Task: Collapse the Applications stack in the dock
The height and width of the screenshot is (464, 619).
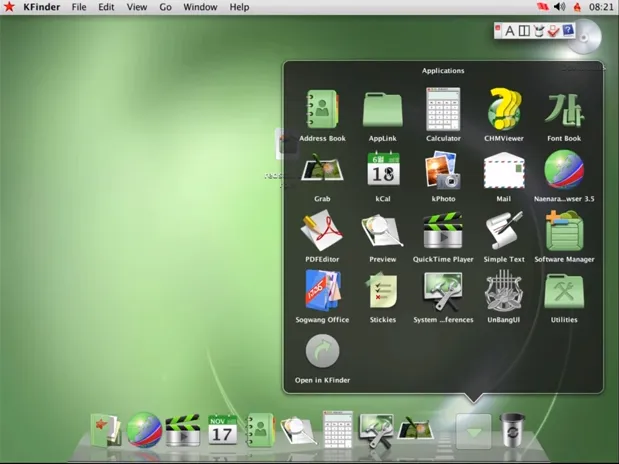Action: 473,431
